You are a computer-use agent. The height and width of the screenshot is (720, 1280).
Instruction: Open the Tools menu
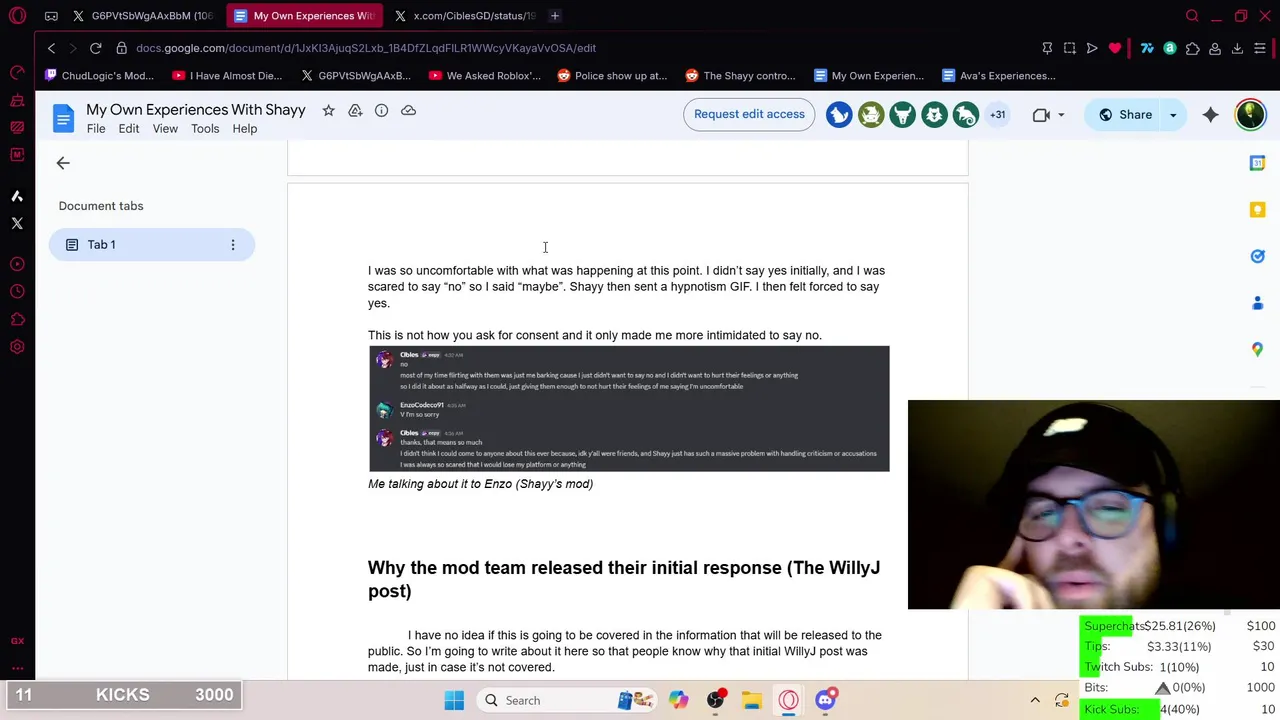tap(205, 129)
